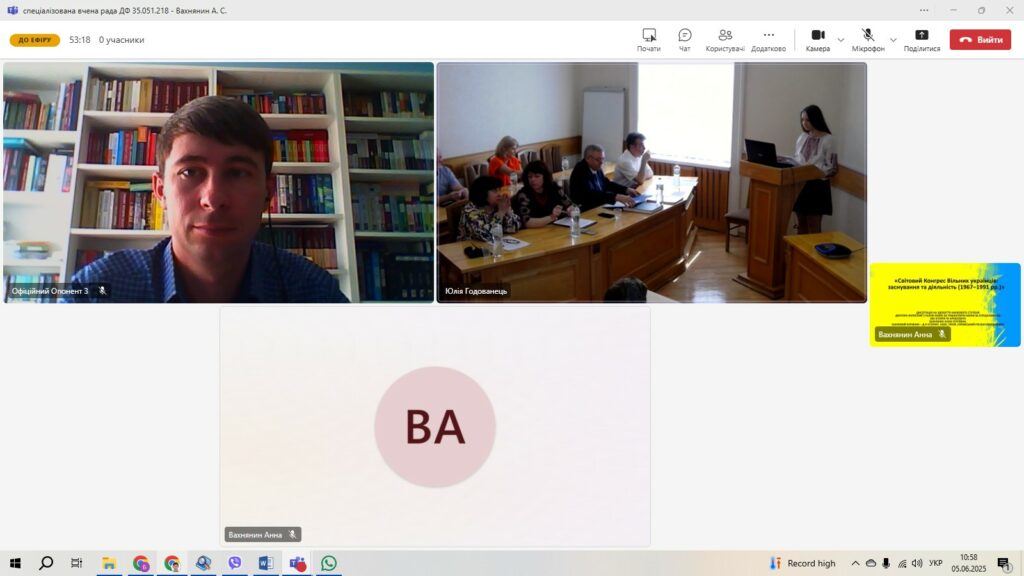Show hidden system tray icons chevron
1024x576 pixels.
click(x=855, y=563)
